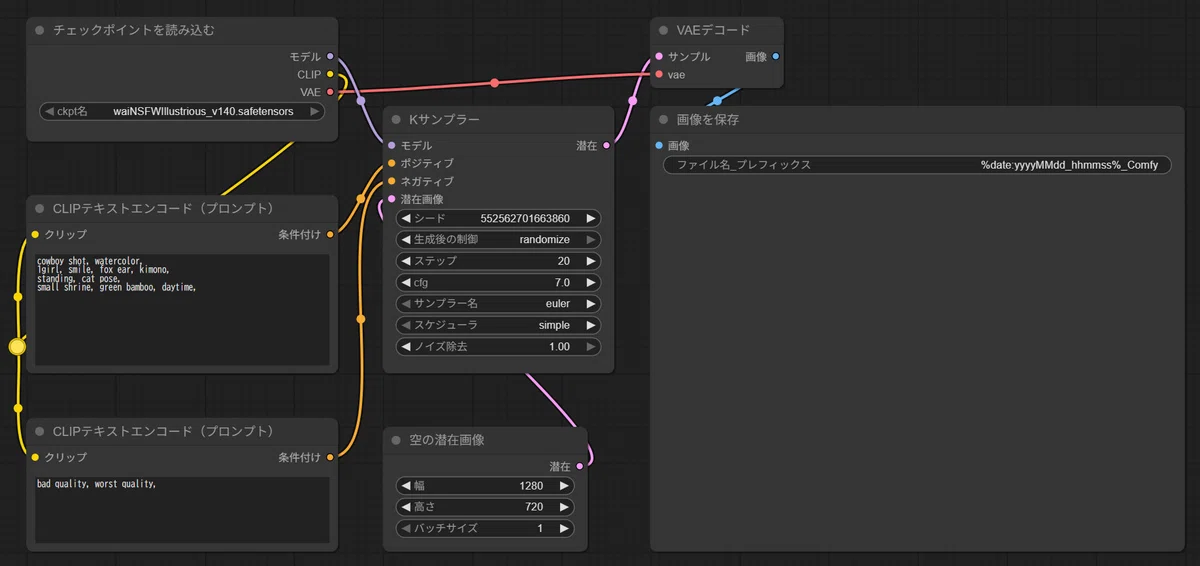Click the orange ネガティブ link midpoint dot

pyautogui.click(x=360, y=319)
